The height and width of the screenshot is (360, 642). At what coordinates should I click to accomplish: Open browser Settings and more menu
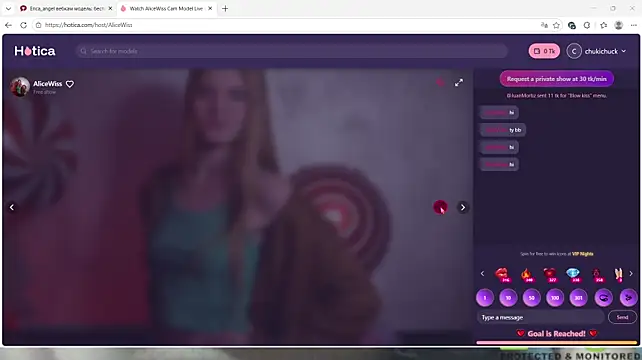633,25
